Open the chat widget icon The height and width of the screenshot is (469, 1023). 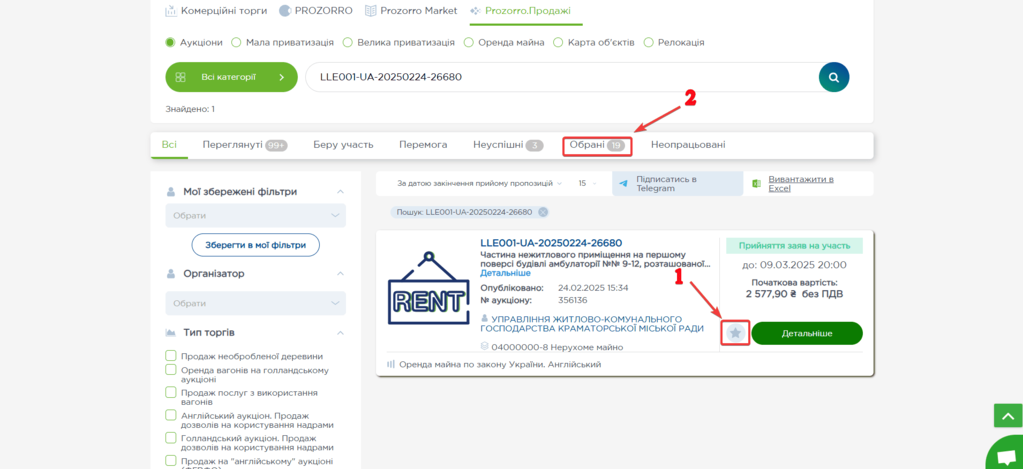1005,455
